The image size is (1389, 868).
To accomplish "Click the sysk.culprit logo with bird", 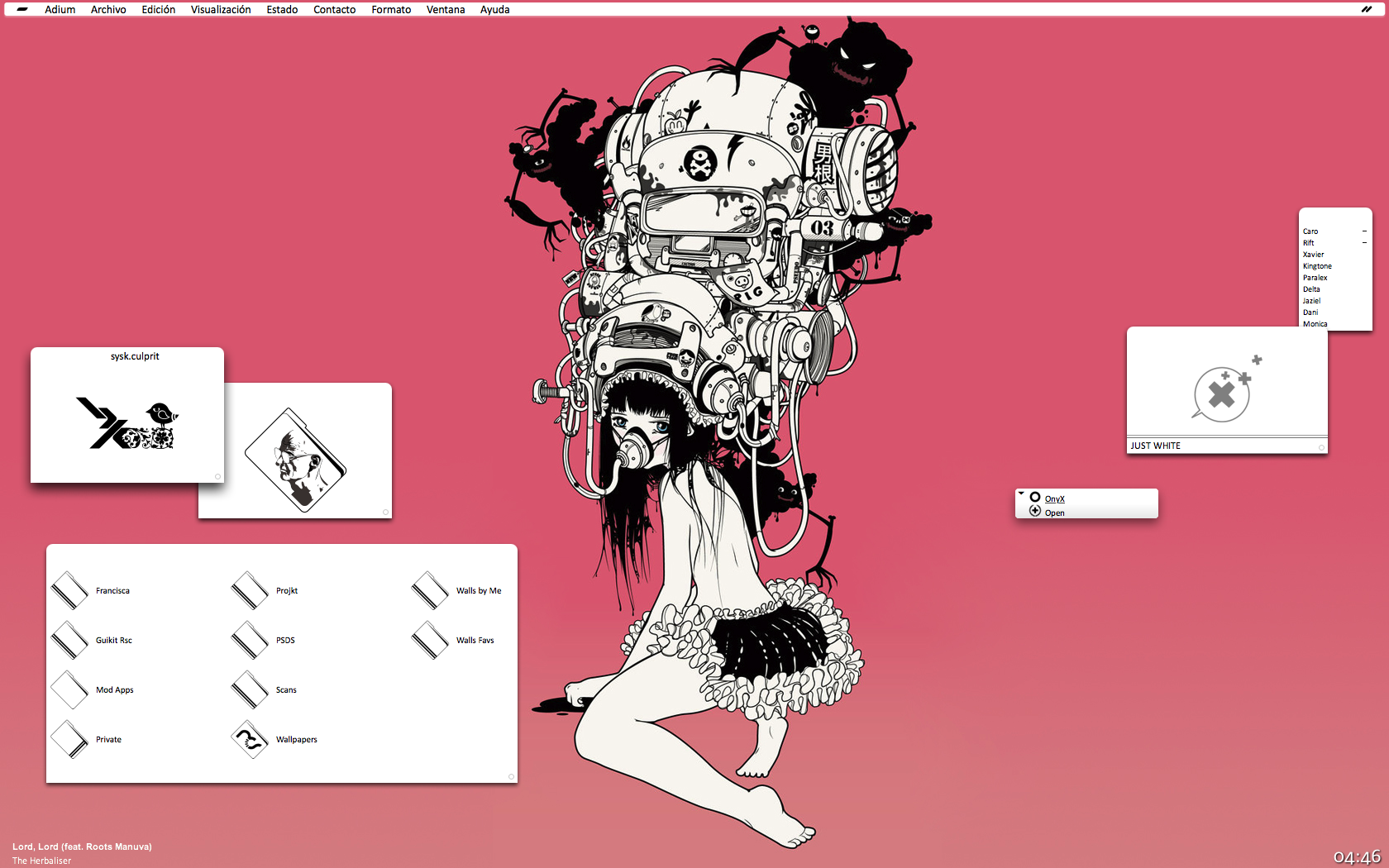I will pyautogui.click(x=127, y=423).
